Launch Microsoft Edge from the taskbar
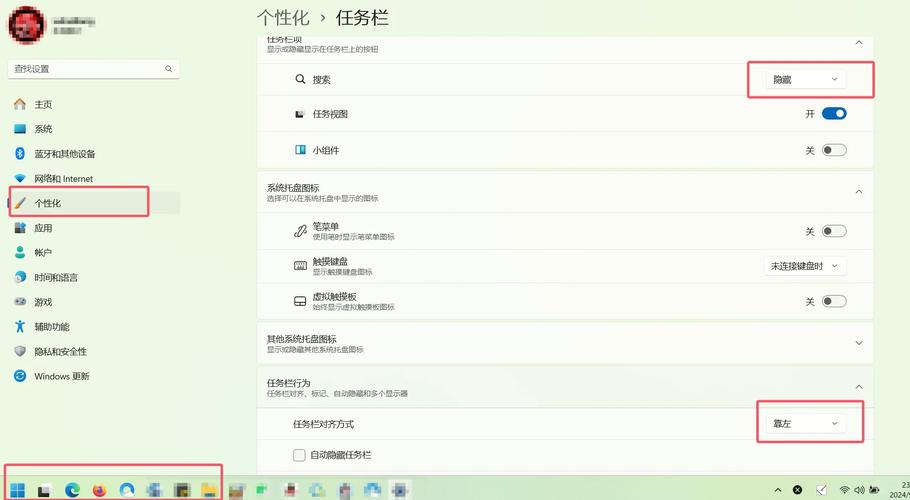The image size is (910, 500). pyautogui.click(x=72, y=490)
